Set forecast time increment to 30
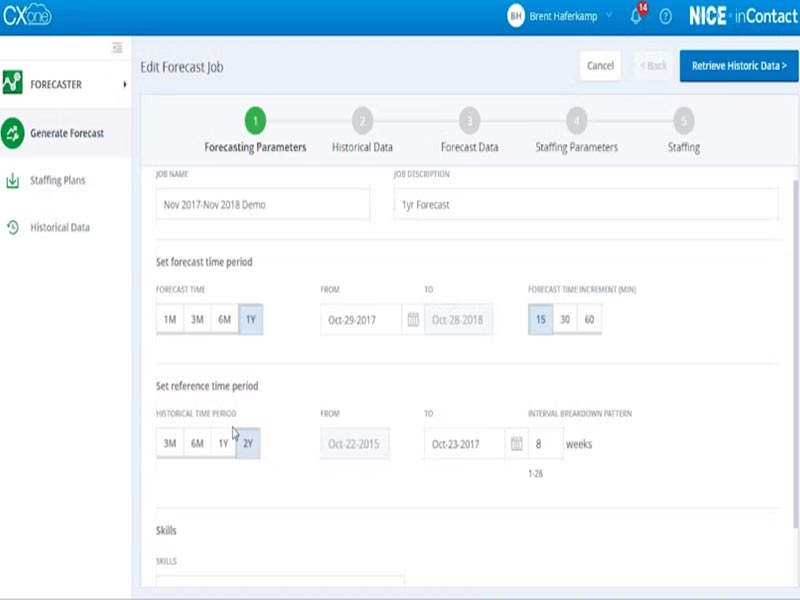800x600 pixels. (x=566, y=320)
